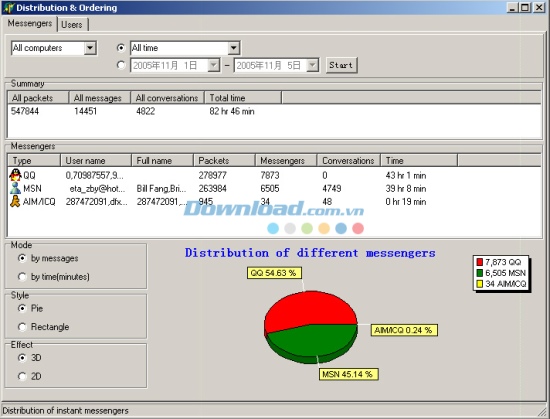
Task: Click the 7873 messengers cell
Action: click(x=270, y=175)
